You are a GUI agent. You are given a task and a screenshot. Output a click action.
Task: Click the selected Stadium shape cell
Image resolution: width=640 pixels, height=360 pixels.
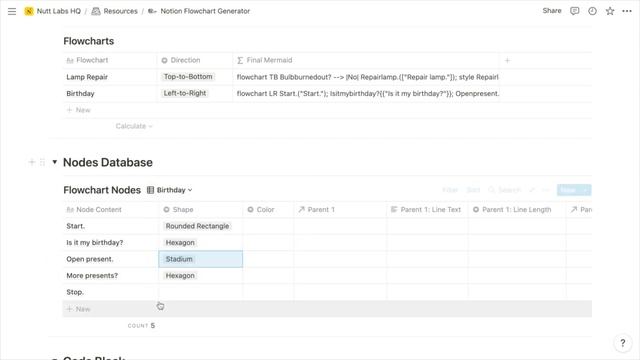(200, 259)
